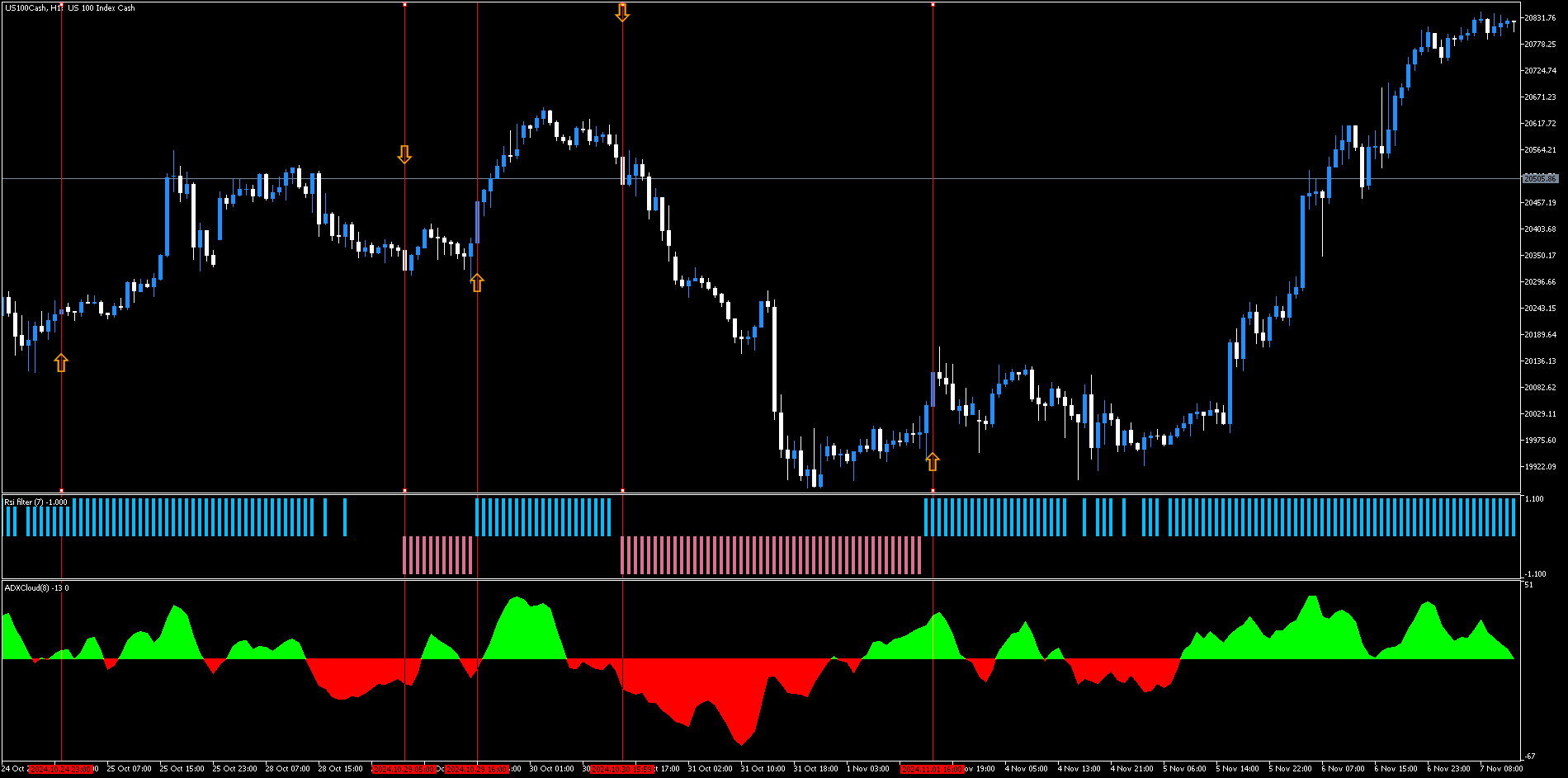Click the orange up arrow on the 1 Nov 16:00 line
Viewport: 1568px width, 778px height.
[933, 461]
